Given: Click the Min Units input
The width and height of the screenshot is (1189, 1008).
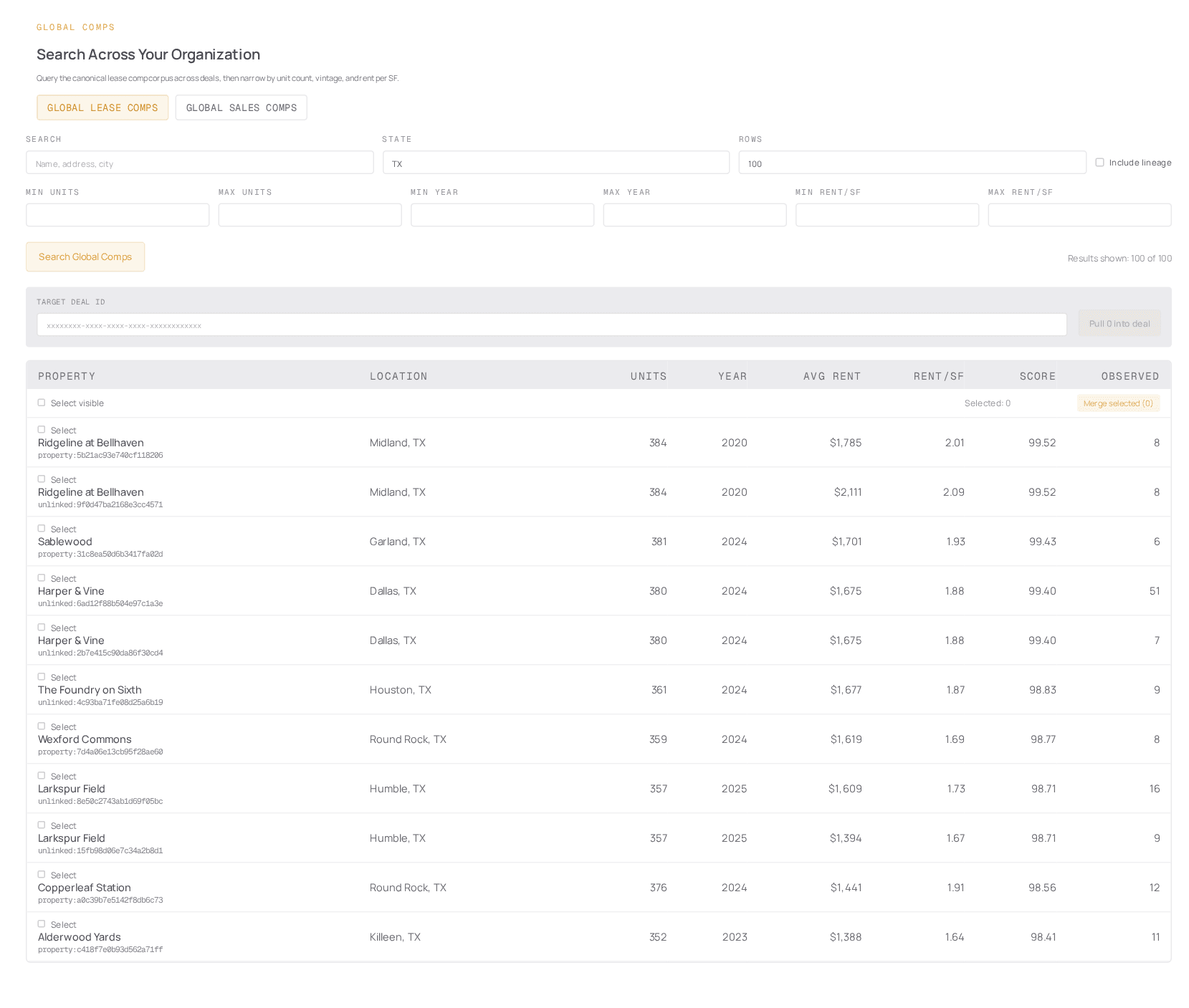Looking at the screenshot, I should click(118, 215).
